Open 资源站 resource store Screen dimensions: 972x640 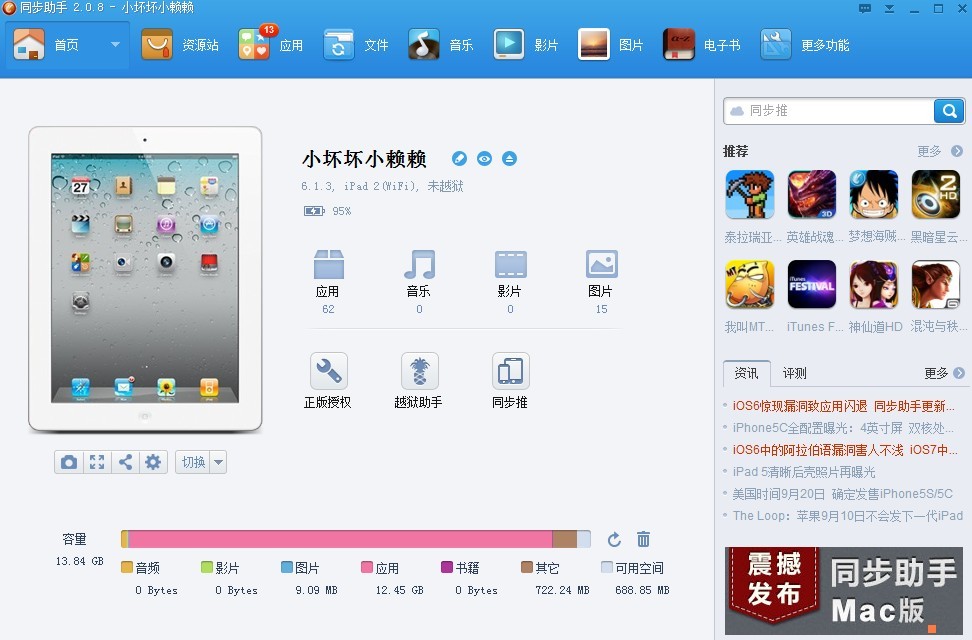click(180, 45)
